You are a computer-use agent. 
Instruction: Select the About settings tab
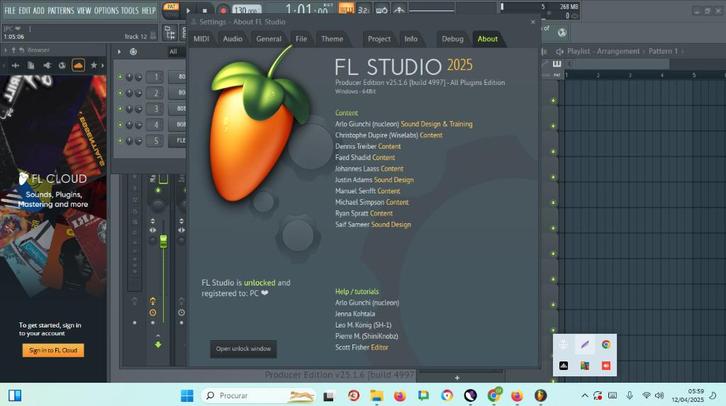[x=488, y=39]
